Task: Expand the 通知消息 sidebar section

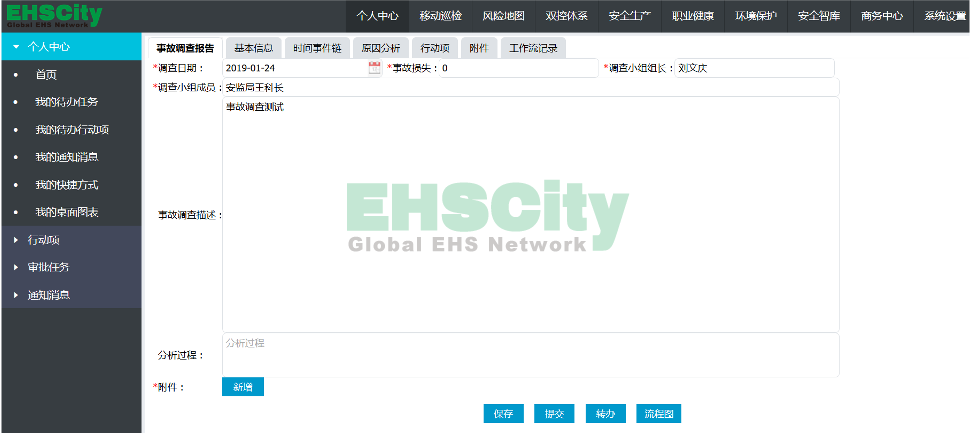Action: [x=71, y=294]
